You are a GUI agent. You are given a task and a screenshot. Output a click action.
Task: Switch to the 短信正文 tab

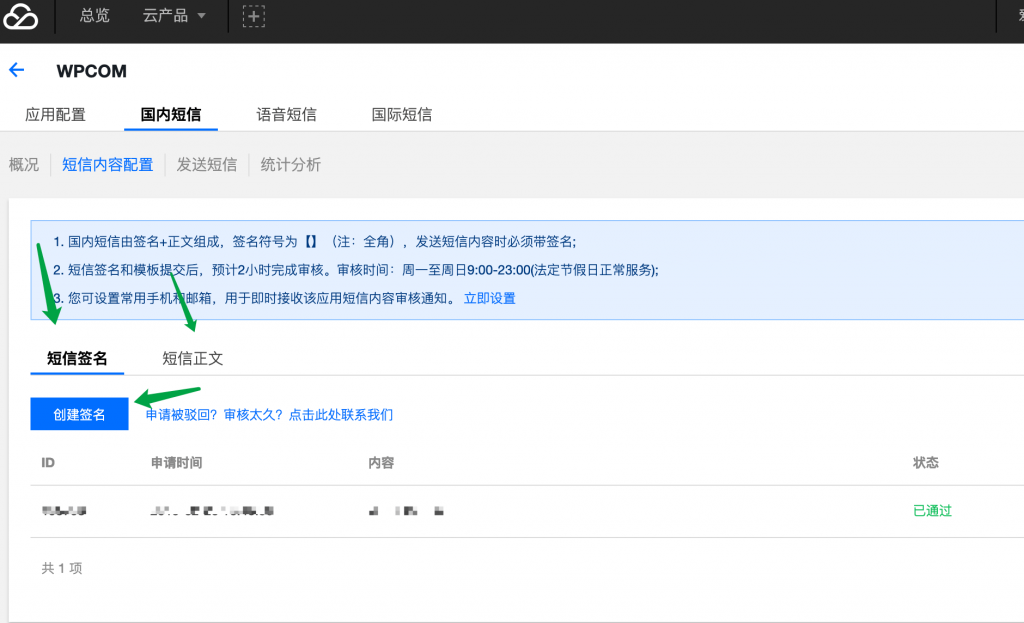pos(192,358)
